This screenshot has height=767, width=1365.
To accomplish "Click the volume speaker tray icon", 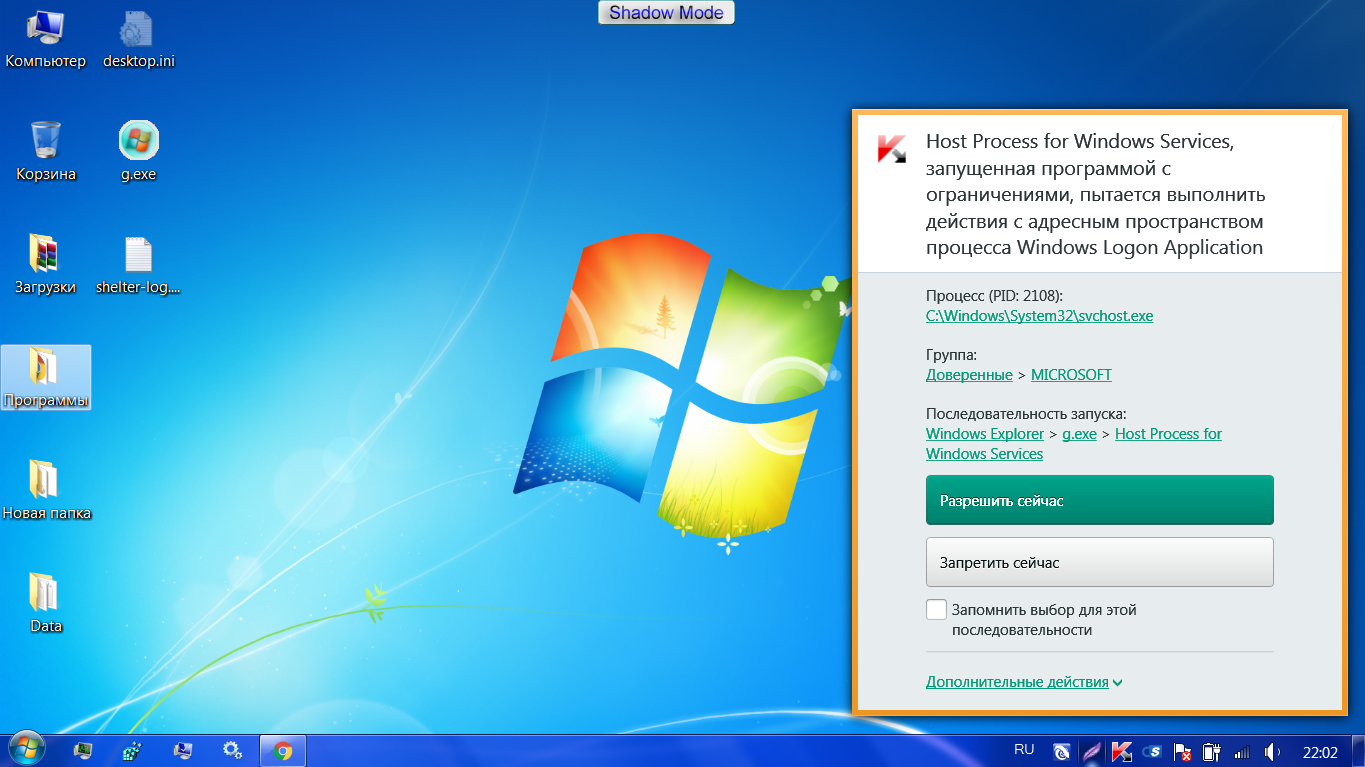I will 1273,751.
